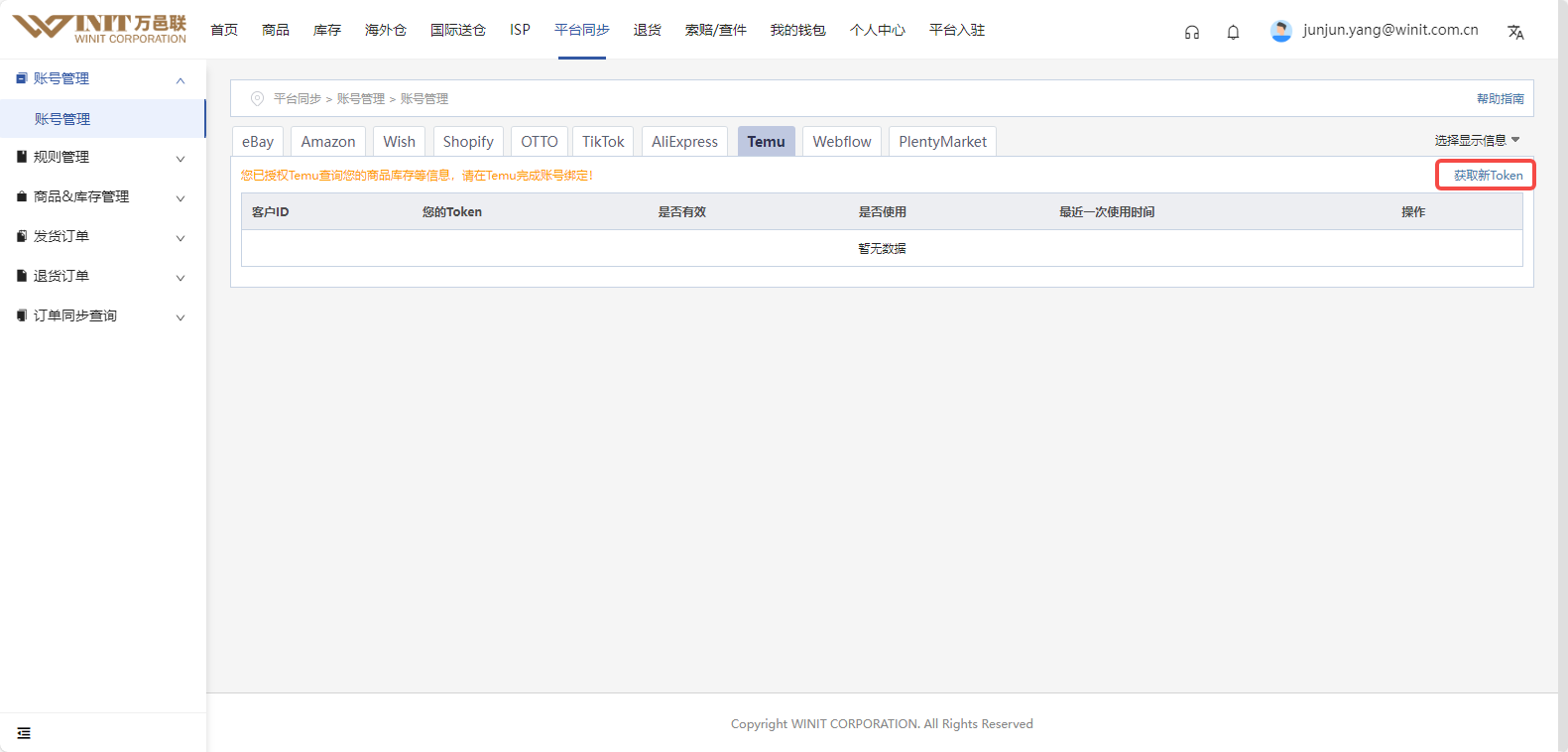Click the vertical page scrollbar

coord(1562,376)
